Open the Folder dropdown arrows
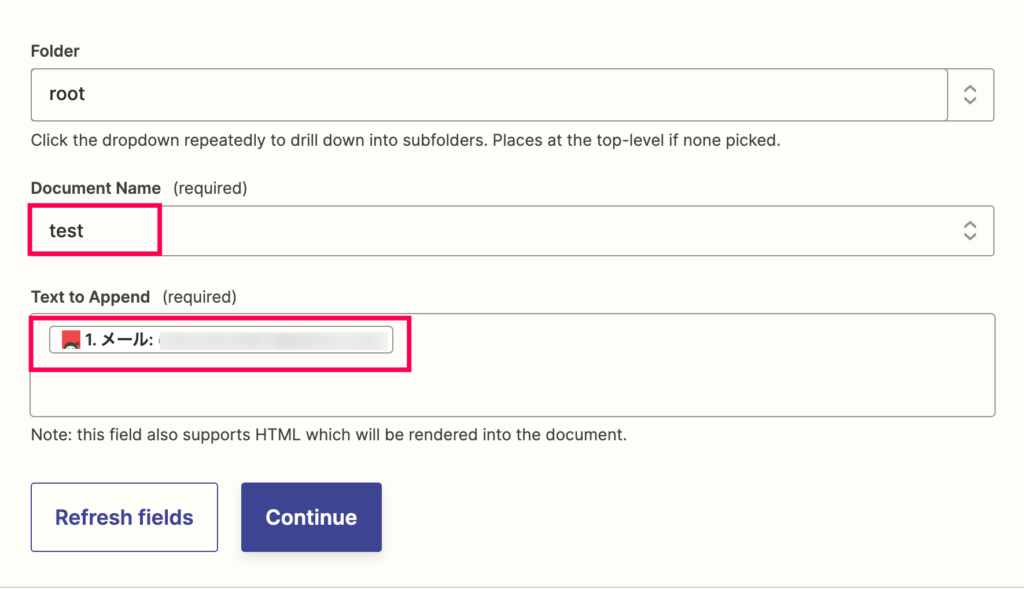 (970, 95)
